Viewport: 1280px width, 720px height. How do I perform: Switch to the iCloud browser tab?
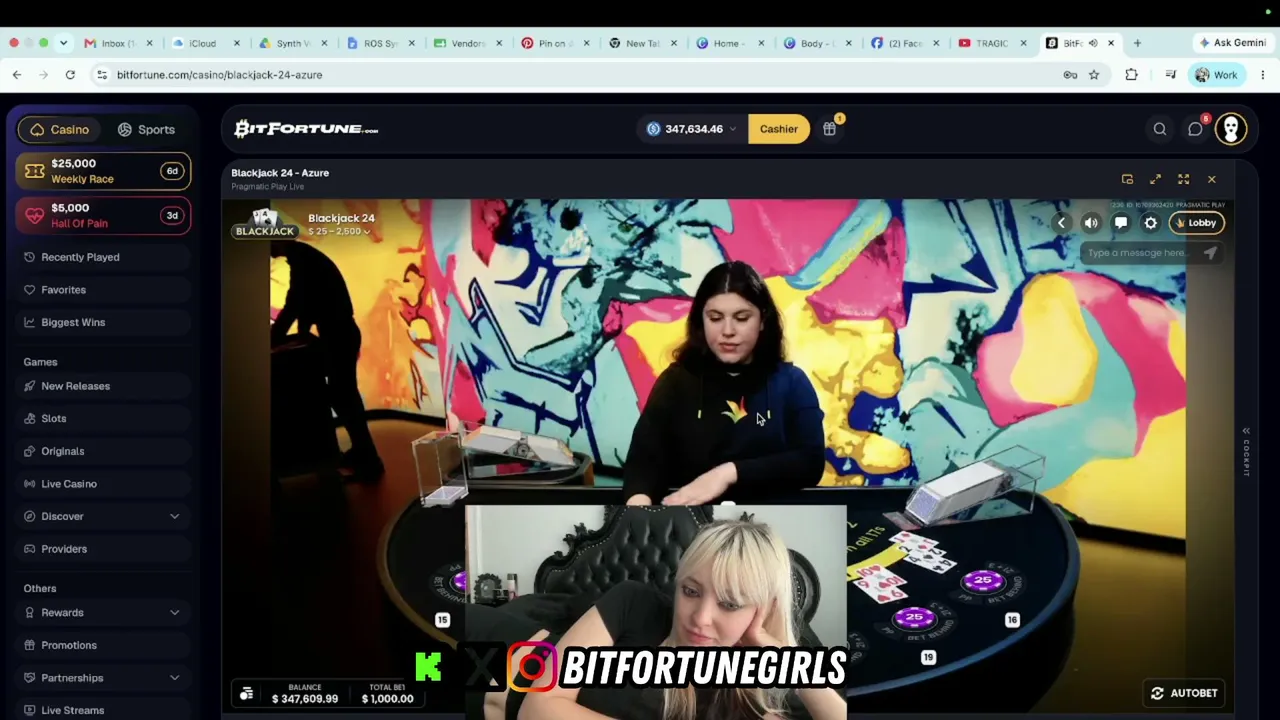coord(203,43)
